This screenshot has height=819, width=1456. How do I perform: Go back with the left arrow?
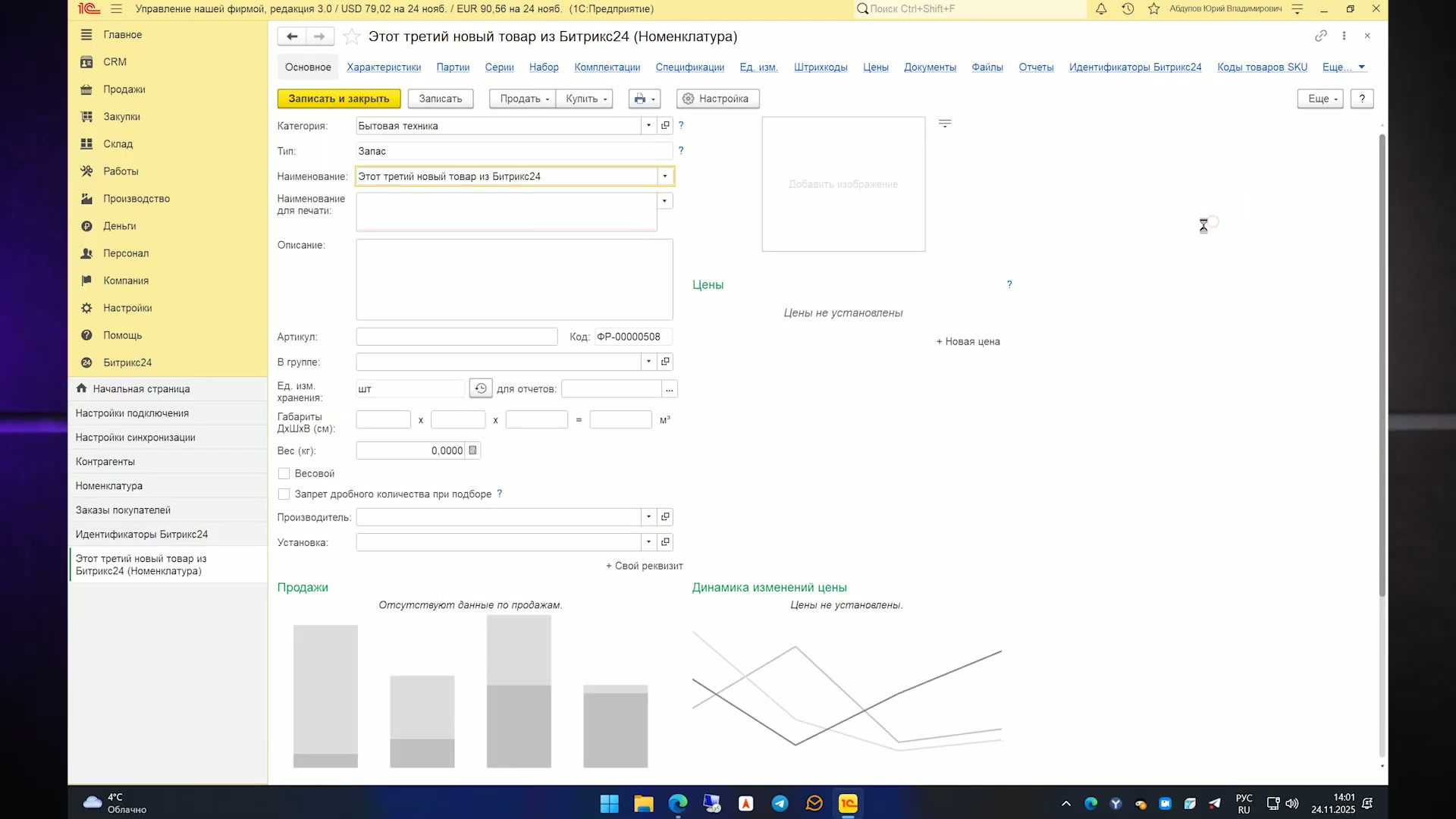point(292,36)
